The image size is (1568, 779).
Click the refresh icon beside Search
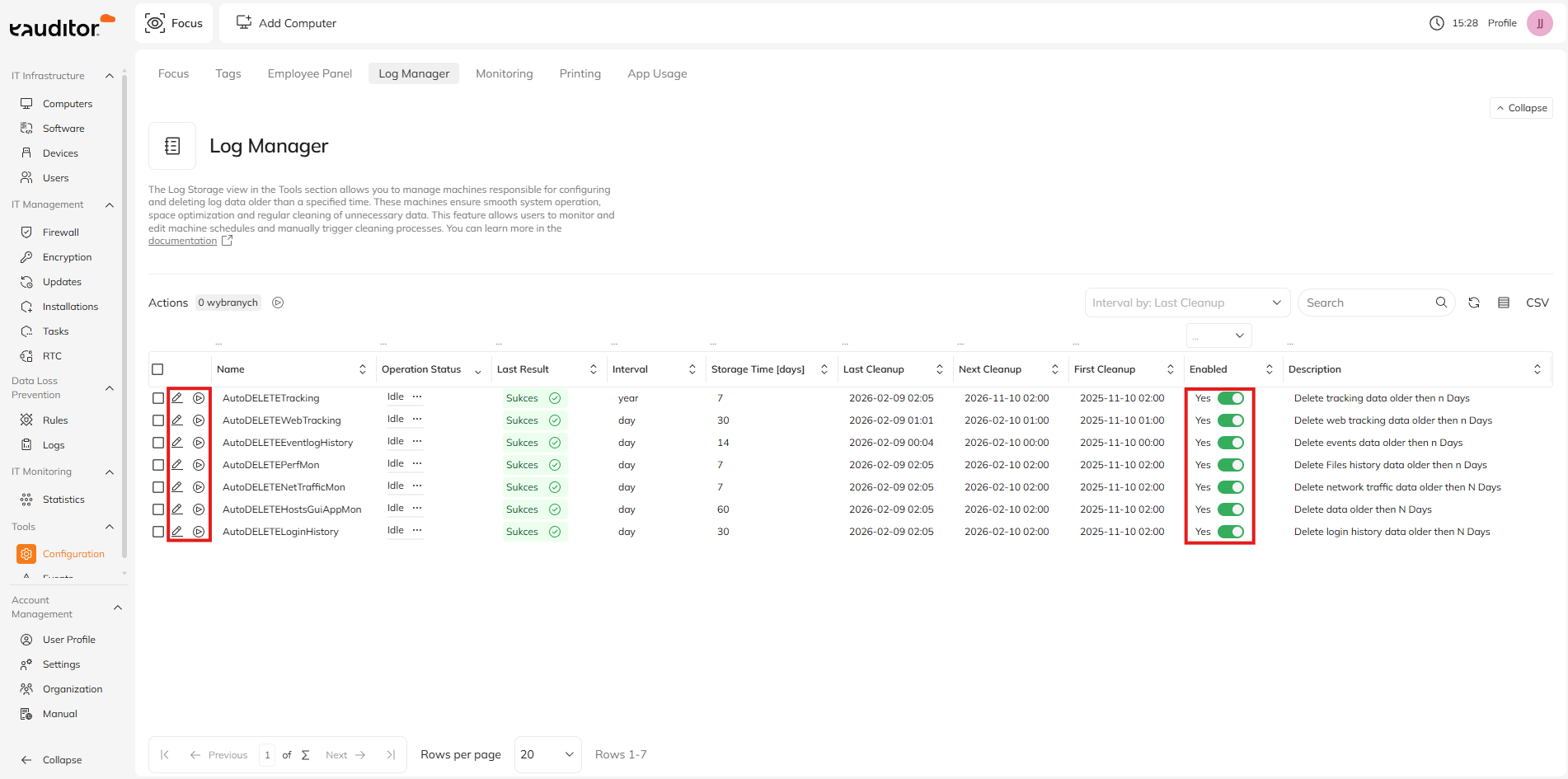pos(1474,303)
